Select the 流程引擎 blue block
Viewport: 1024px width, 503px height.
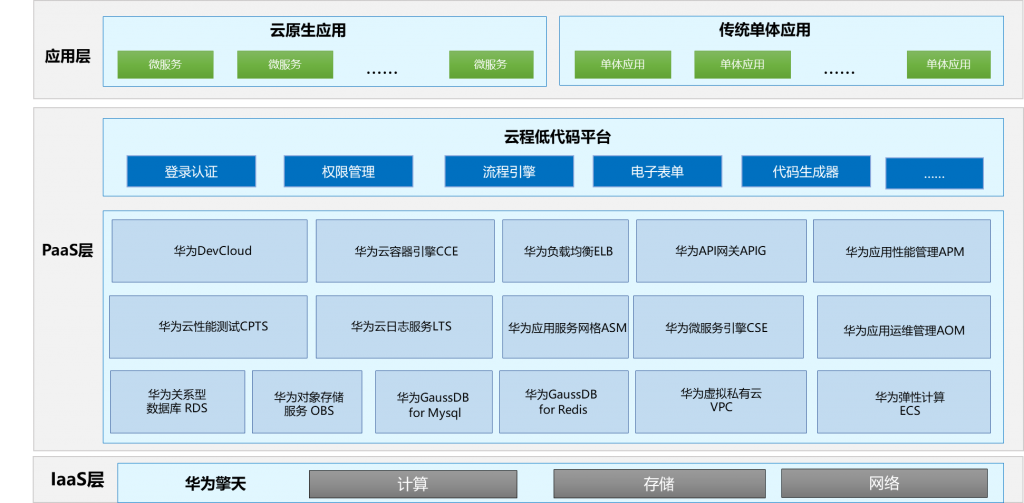click(x=509, y=172)
